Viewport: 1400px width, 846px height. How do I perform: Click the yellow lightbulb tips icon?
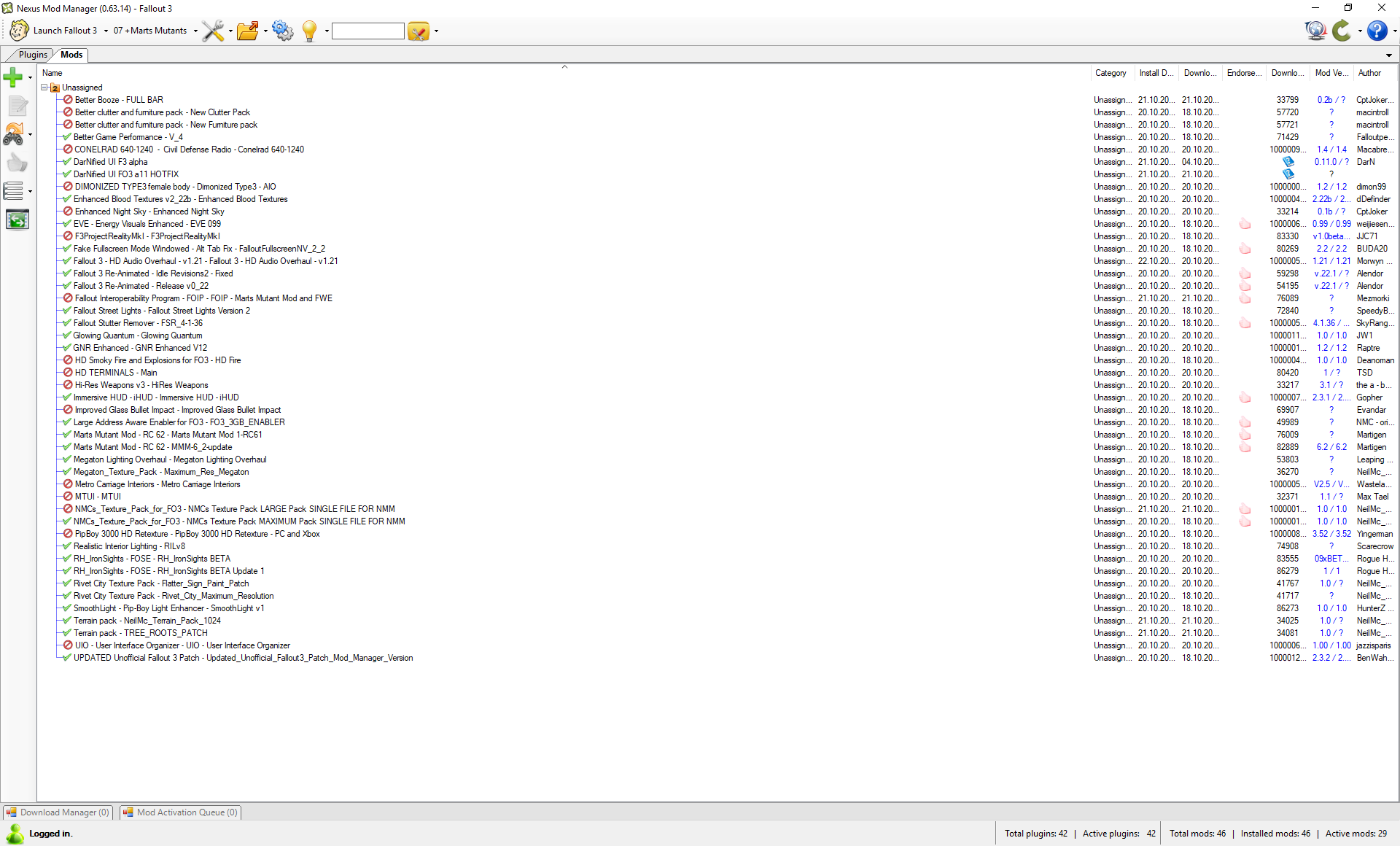click(x=310, y=31)
